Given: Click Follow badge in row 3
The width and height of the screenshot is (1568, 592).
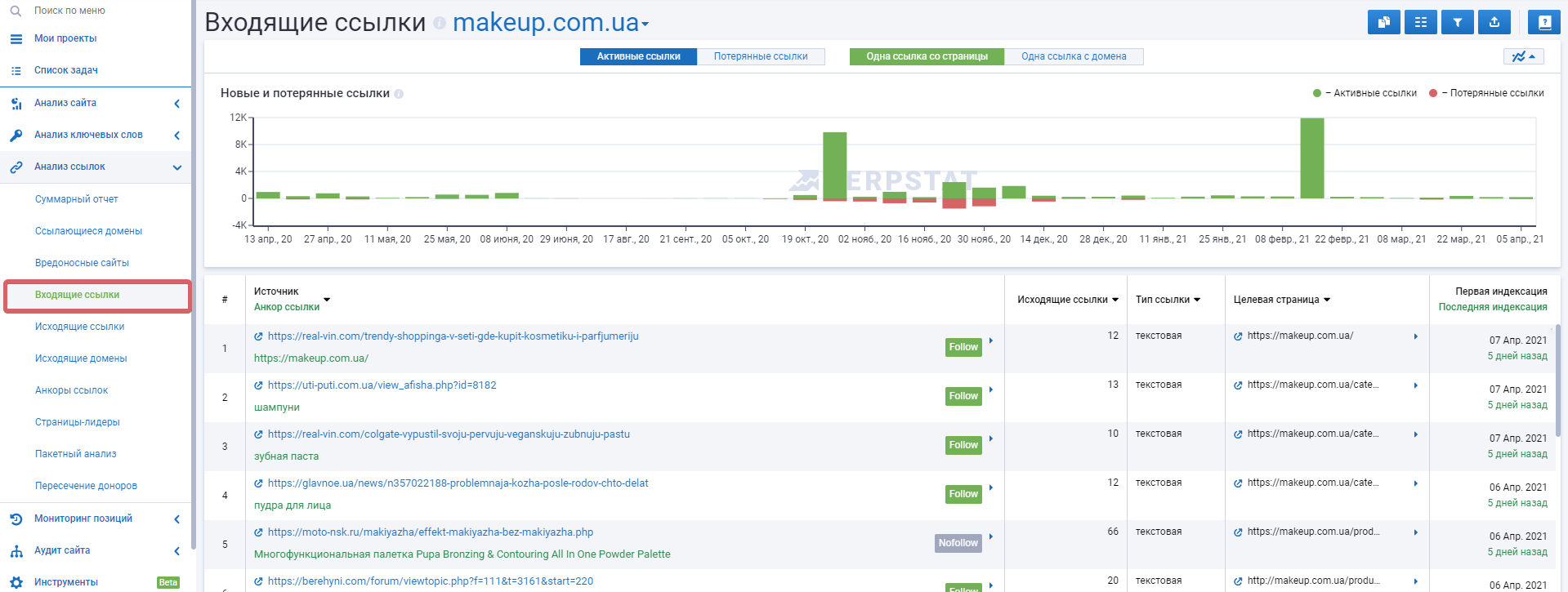Looking at the screenshot, I should click(963, 445).
